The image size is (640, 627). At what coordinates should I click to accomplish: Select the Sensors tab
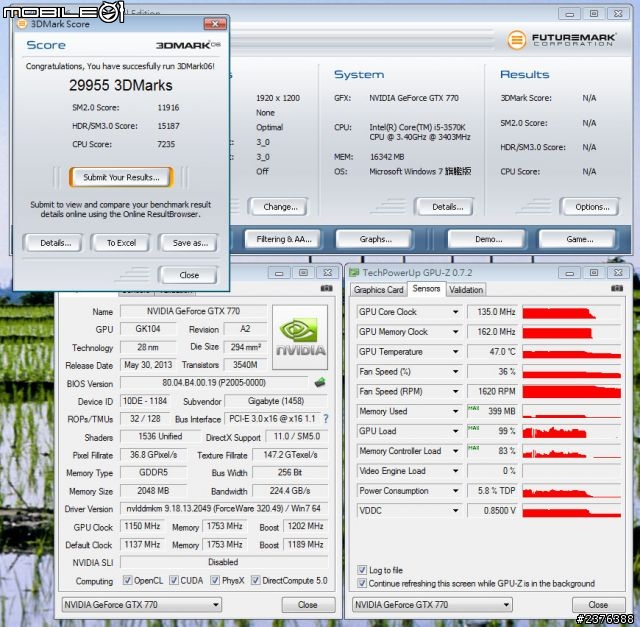[x=426, y=289]
